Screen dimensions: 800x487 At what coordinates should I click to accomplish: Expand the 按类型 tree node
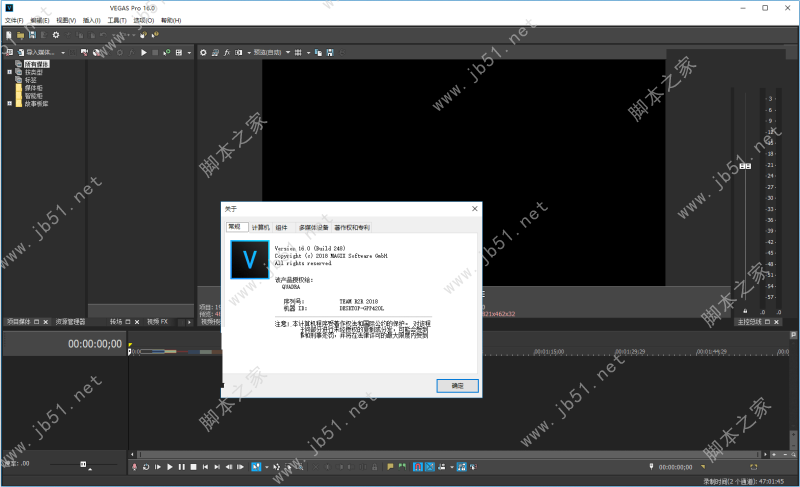coord(9,72)
